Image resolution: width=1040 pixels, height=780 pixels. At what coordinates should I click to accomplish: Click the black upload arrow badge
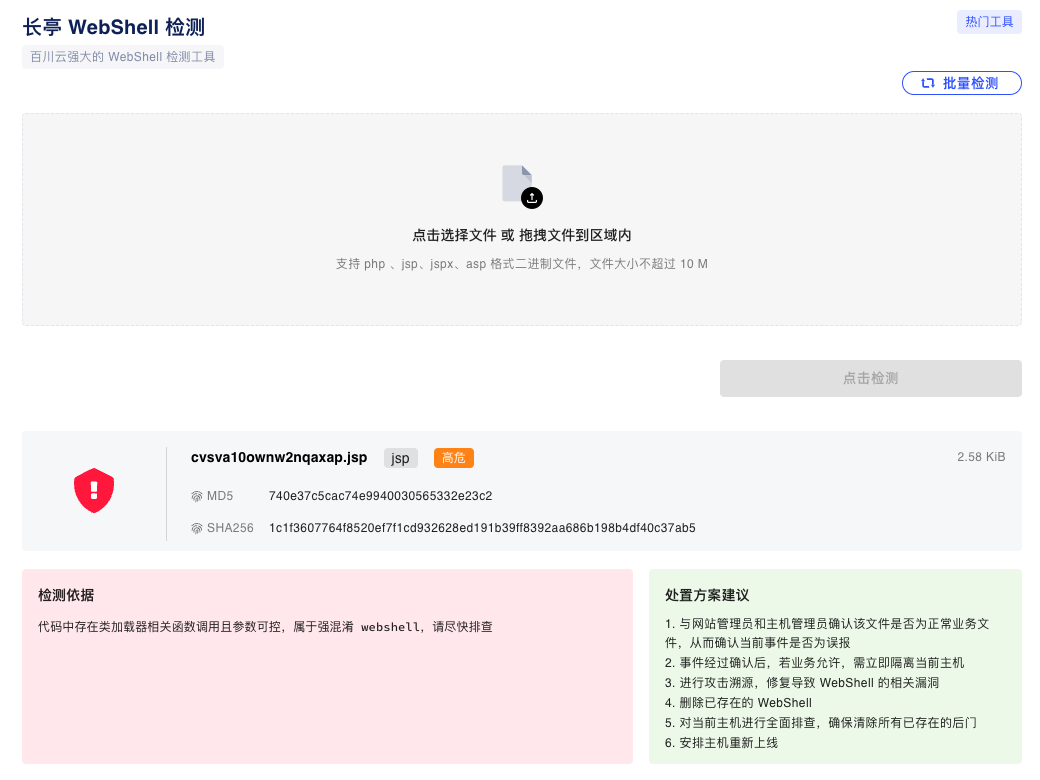point(532,198)
